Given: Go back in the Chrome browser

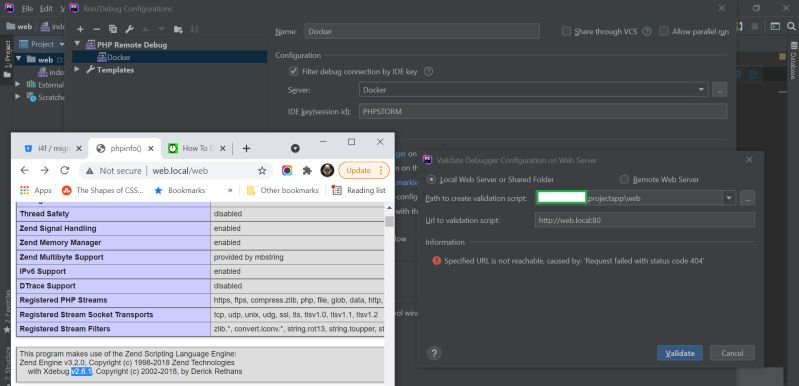Looking at the screenshot, I should pyautogui.click(x=24, y=171).
